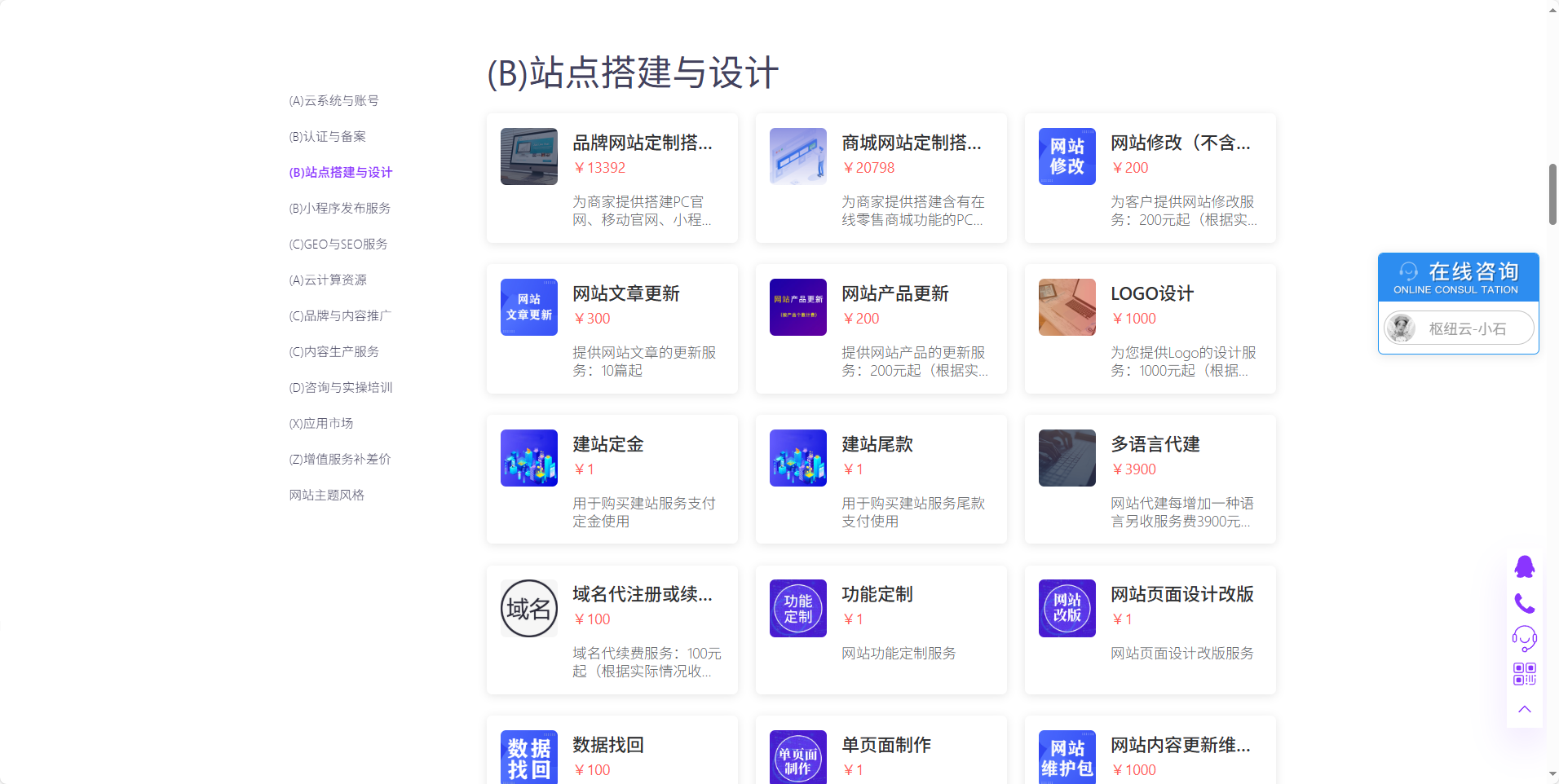1559x784 pixels.
Task: Open 网站主题风格 from the sidebar
Action: pyautogui.click(x=326, y=496)
